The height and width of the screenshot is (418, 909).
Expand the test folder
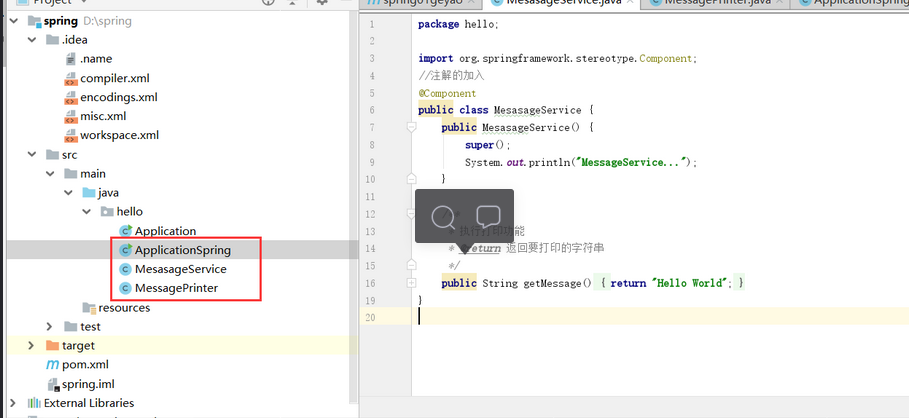[x=50, y=327]
